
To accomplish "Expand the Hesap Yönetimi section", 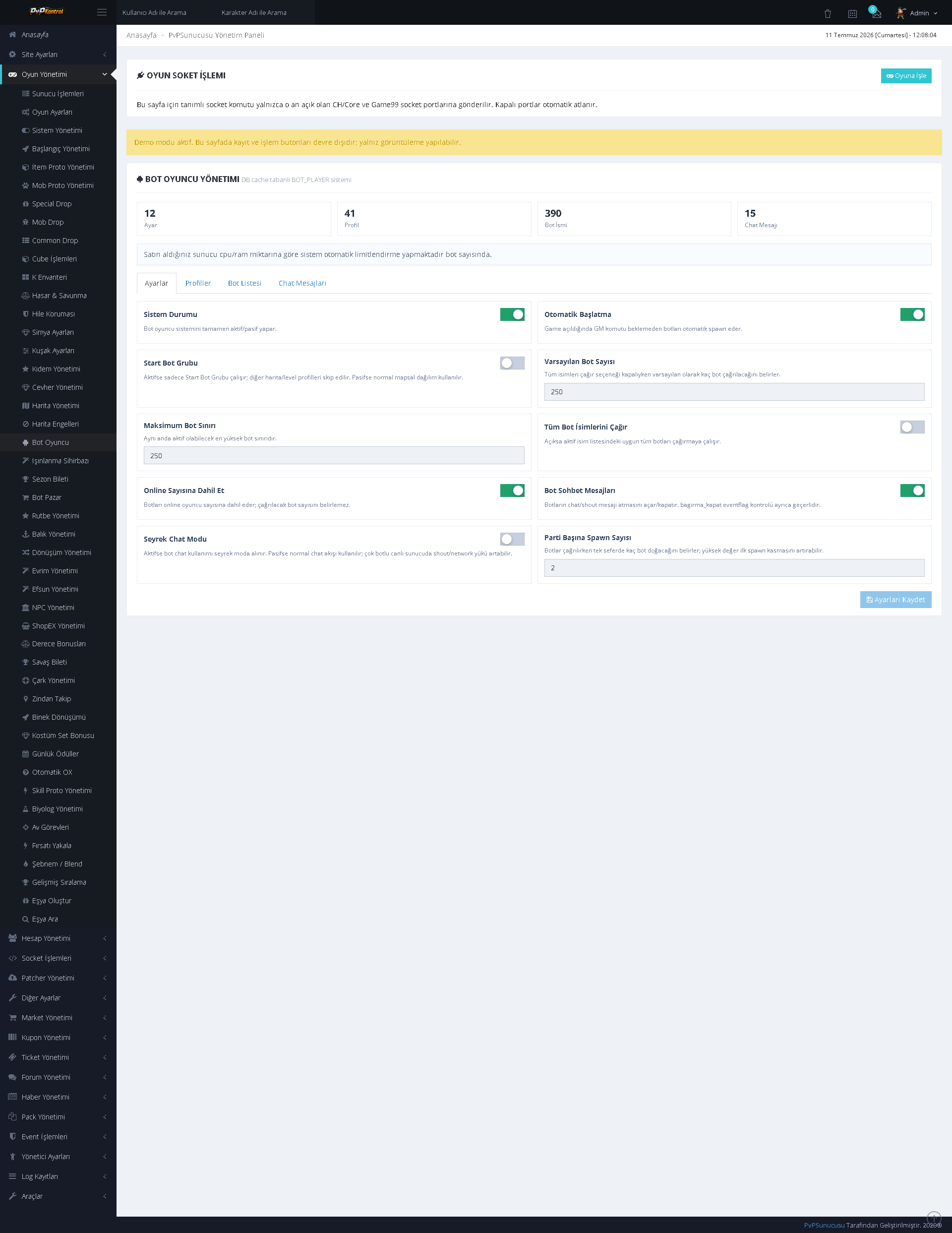I will point(58,938).
